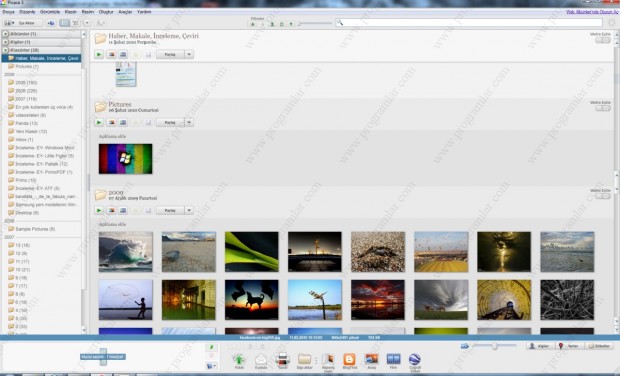The image size is (620, 376).
Task: Open the Resim menu
Action: tap(88, 12)
